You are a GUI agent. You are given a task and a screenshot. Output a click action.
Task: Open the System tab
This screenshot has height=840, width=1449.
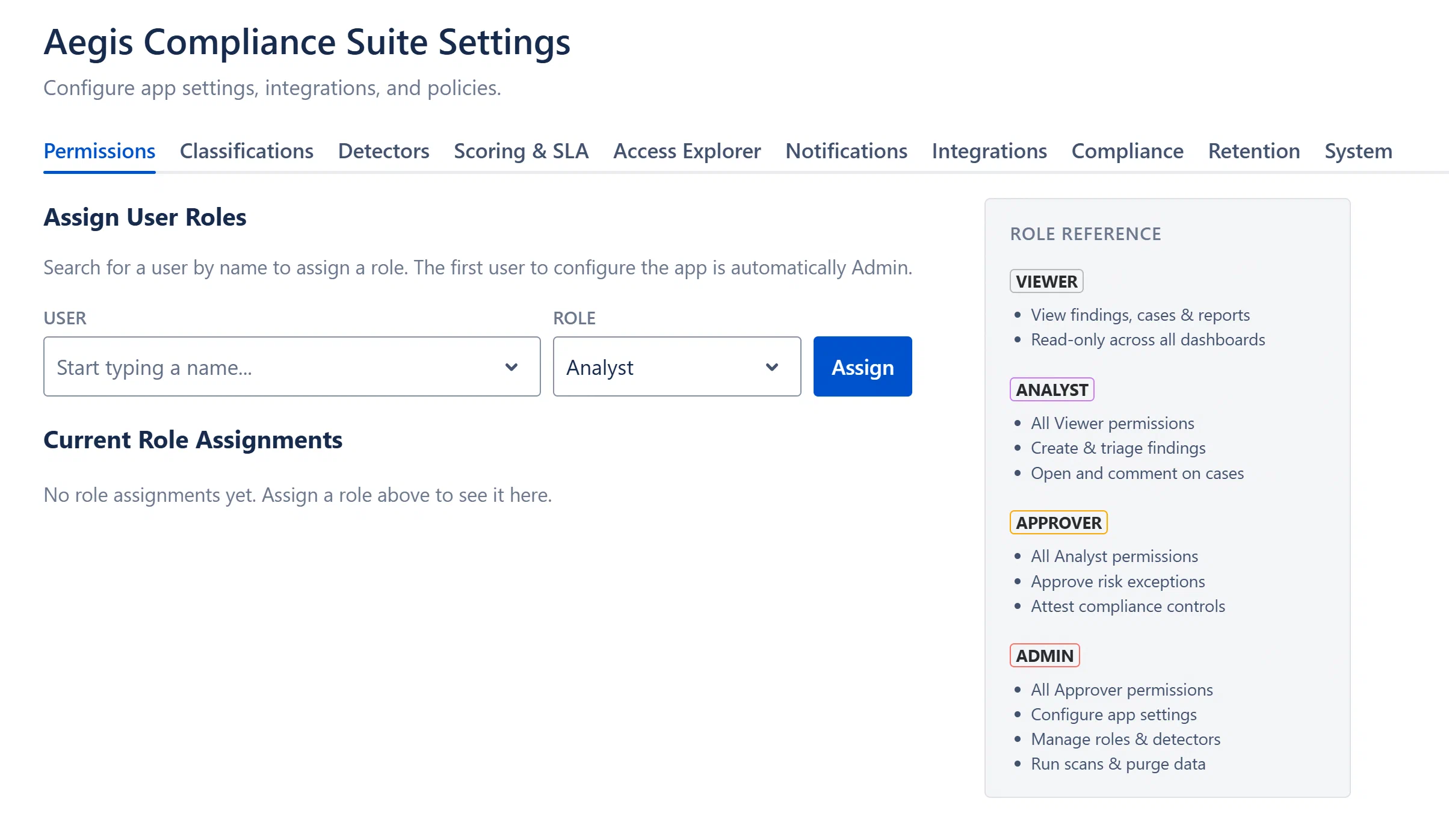click(x=1358, y=151)
